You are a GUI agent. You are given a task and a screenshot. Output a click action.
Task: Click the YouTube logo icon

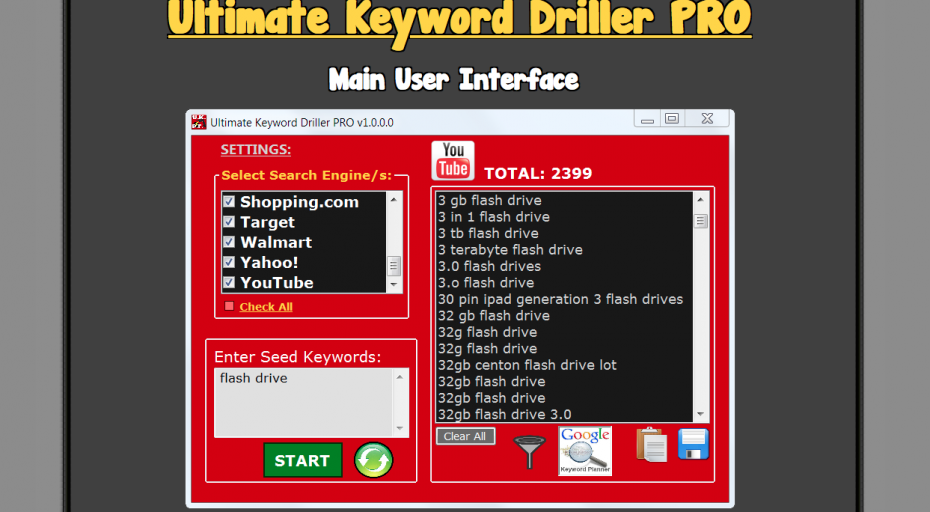(x=453, y=161)
